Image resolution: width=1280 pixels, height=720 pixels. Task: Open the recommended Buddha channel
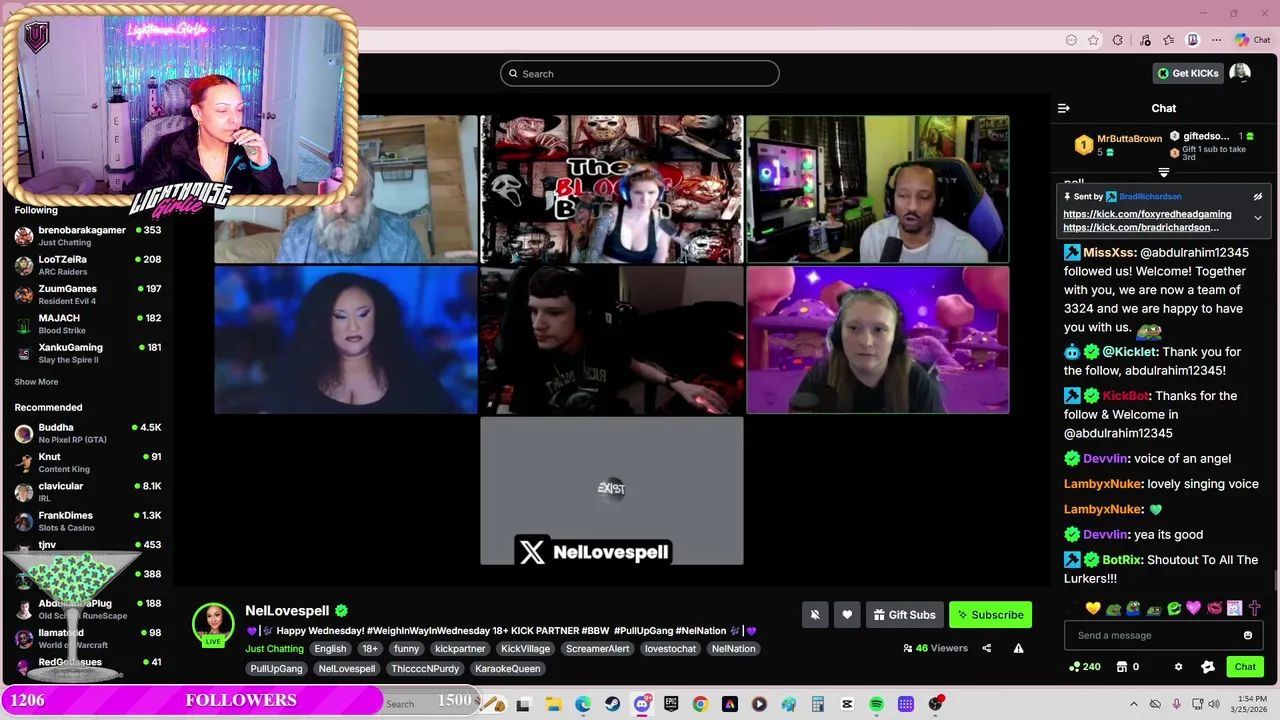pos(88,433)
